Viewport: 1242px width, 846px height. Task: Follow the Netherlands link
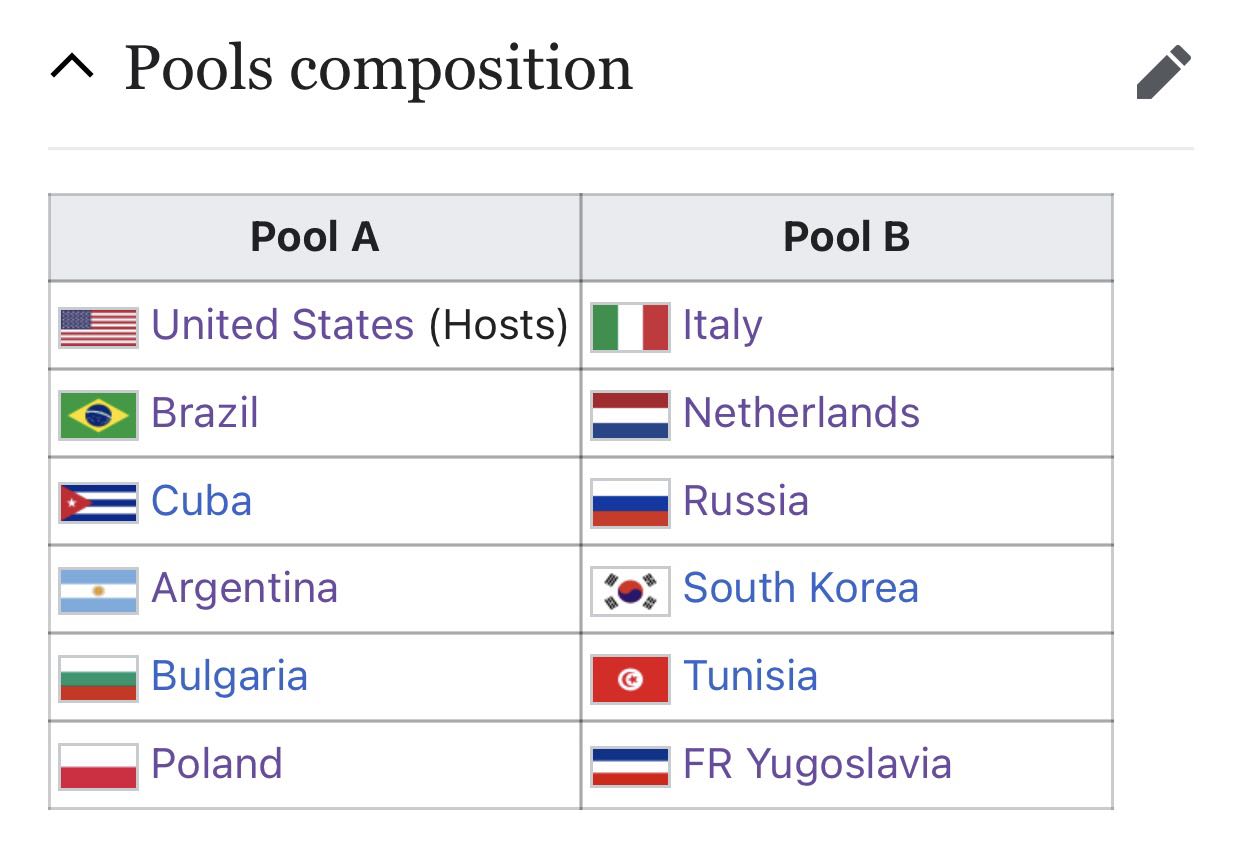801,413
